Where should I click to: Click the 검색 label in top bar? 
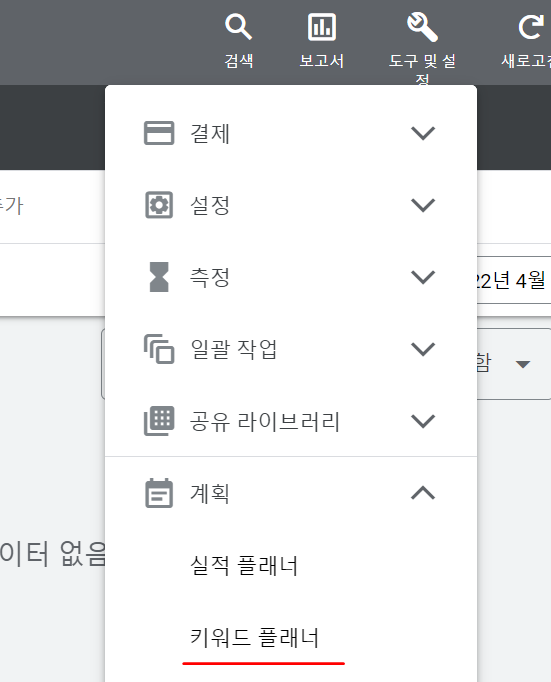point(239,60)
